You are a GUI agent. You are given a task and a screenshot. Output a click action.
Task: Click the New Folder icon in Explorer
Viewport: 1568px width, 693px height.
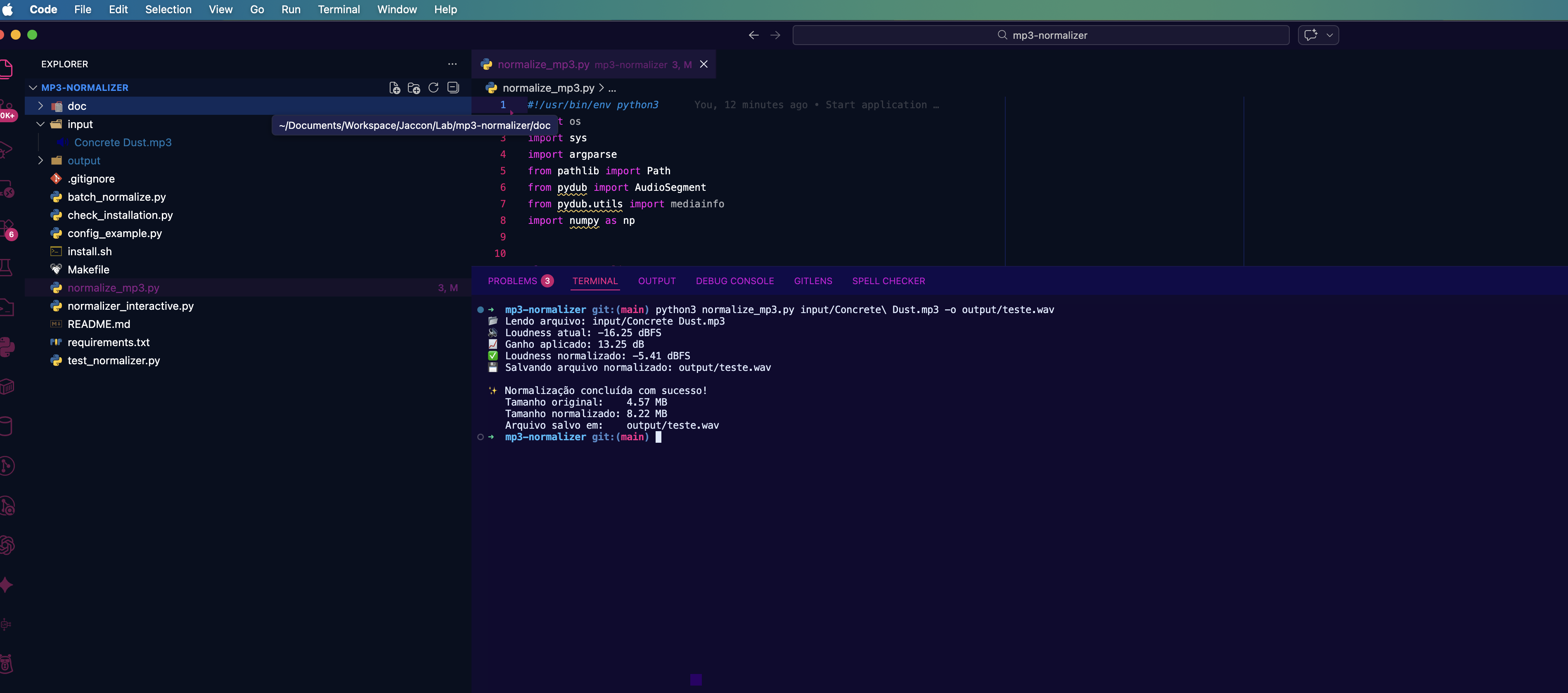pyautogui.click(x=414, y=88)
